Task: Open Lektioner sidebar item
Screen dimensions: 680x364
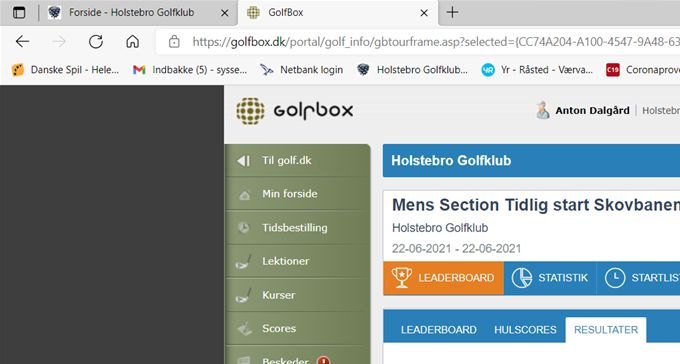Action: coord(298,261)
